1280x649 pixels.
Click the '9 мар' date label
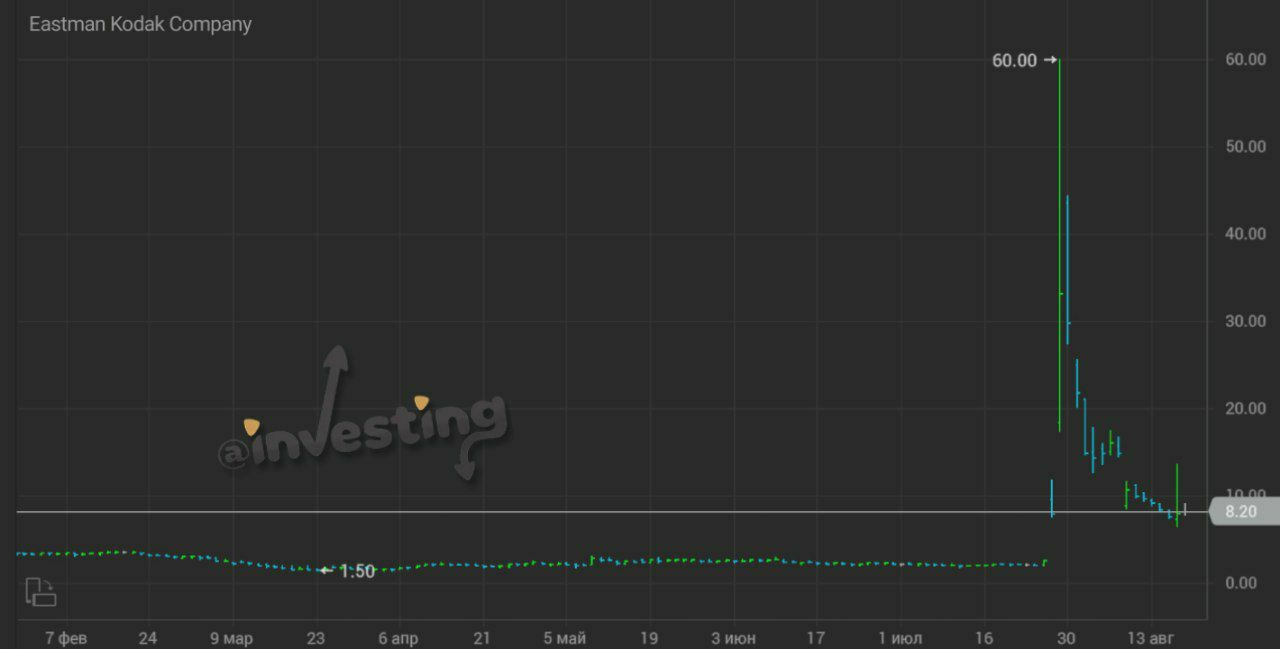point(231,638)
